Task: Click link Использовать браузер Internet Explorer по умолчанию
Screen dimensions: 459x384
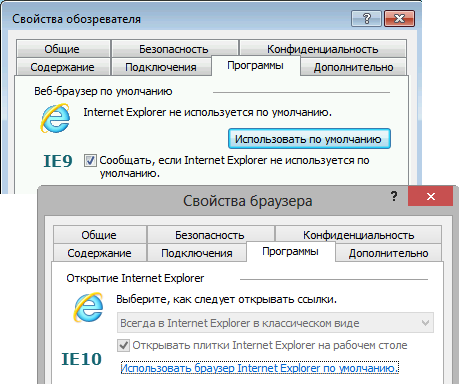Action: (259, 368)
